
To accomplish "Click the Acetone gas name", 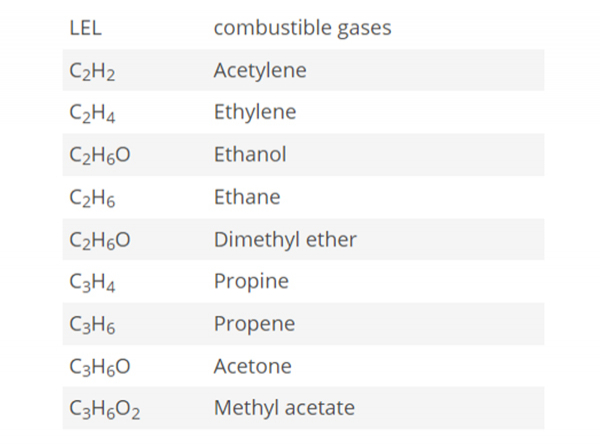I will [253, 366].
